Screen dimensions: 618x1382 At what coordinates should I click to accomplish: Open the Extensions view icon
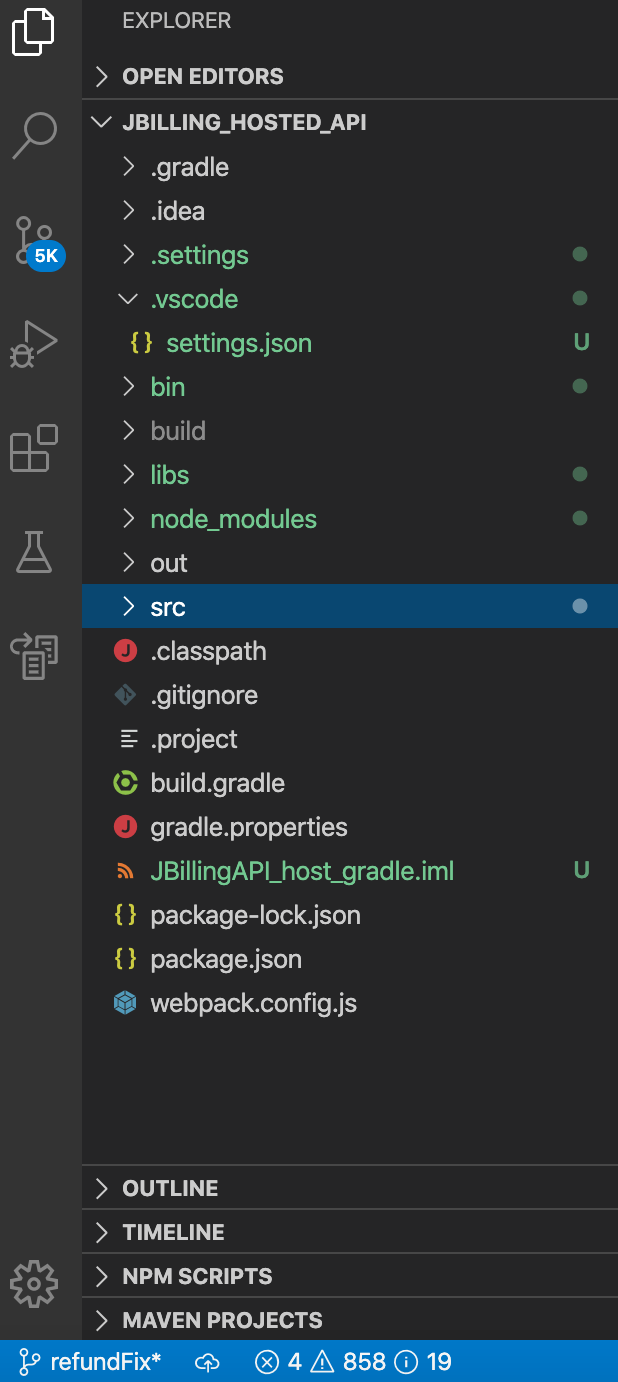tap(35, 449)
